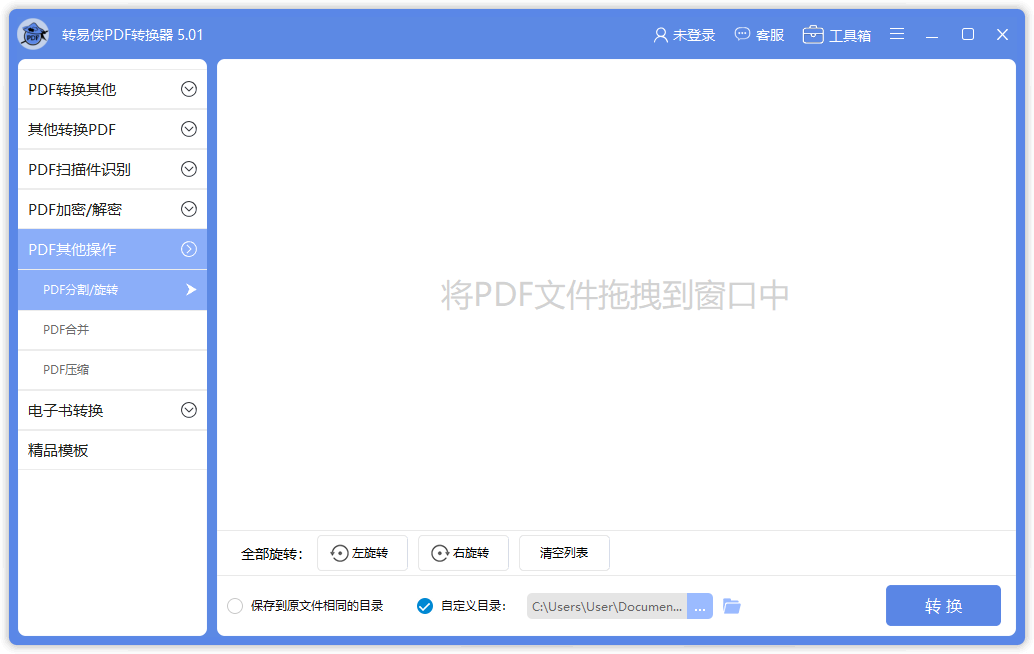Click the 将PDF文件拖拽到窗口中 drop area
Screen dimensions: 1034x654
point(615,295)
